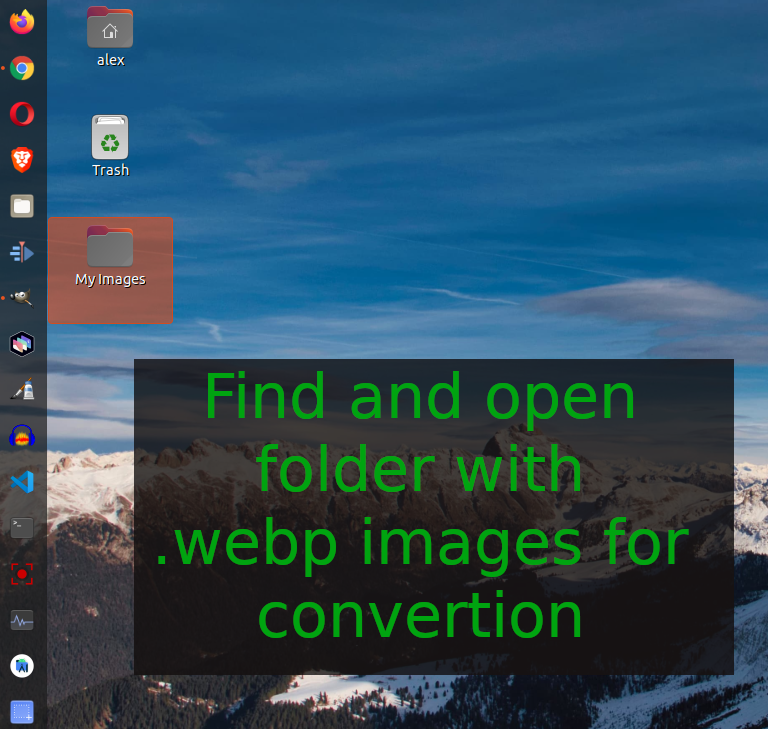Launch Brave browser from the dock
Image resolution: width=768 pixels, height=729 pixels.
[22, 160]
